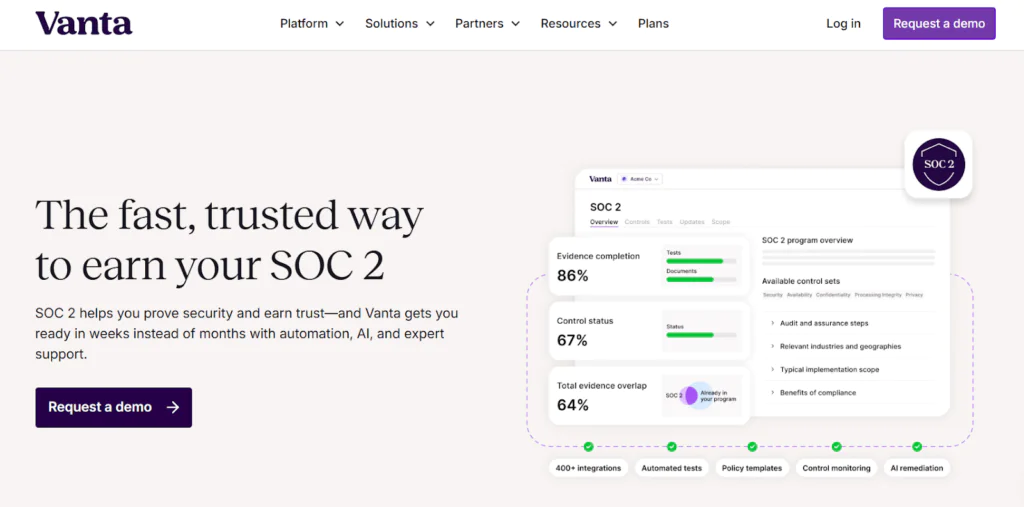Screen dimensions: 1024x507
Task: Open the Resources dropdown
Action: (x=579, y=24)
